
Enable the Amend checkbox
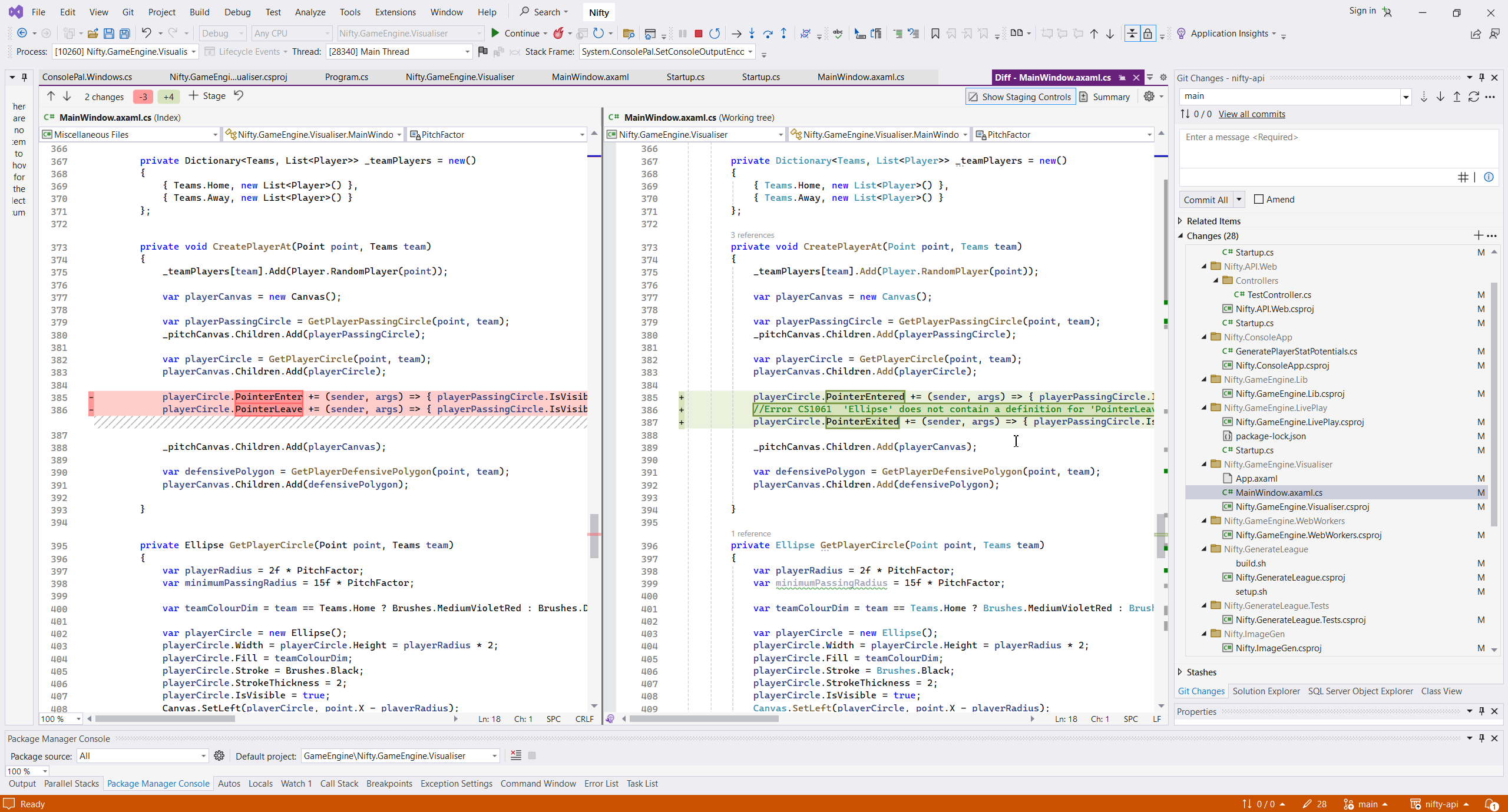coord(1259,200)
